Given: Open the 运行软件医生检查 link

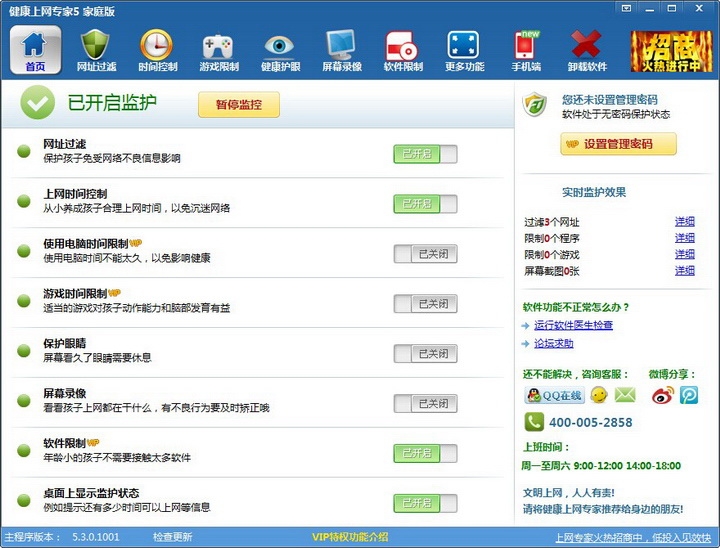Looking at the screenshot, I should [x=573, y=325].
